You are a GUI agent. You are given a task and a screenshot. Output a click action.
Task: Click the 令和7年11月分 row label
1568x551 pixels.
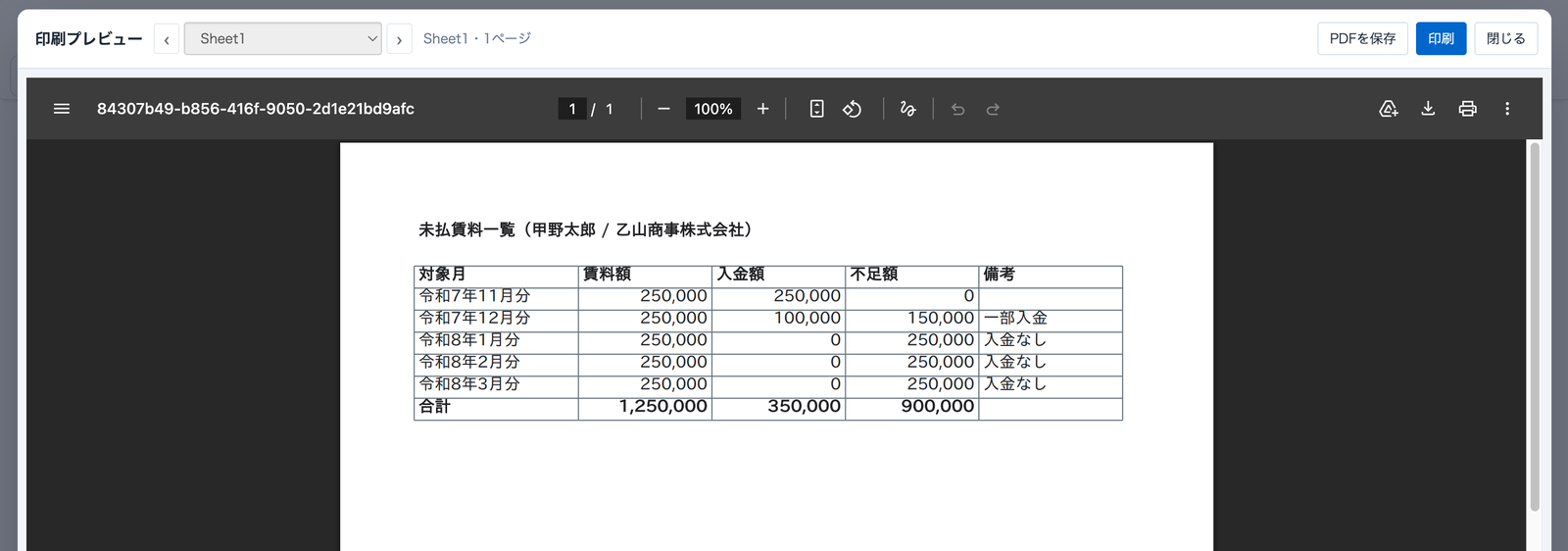pyautogui.click(x=474, y=296)
